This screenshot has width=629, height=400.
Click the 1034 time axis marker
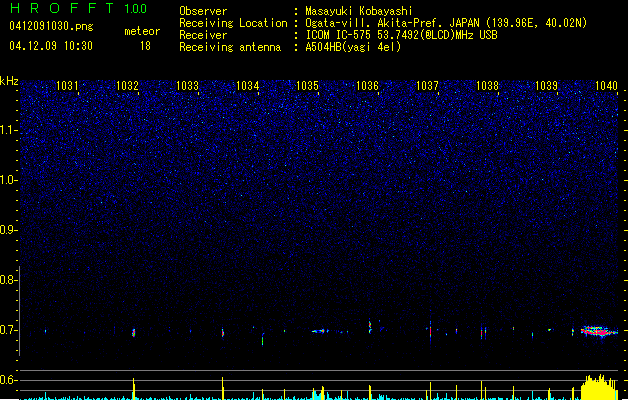[248, 85]
